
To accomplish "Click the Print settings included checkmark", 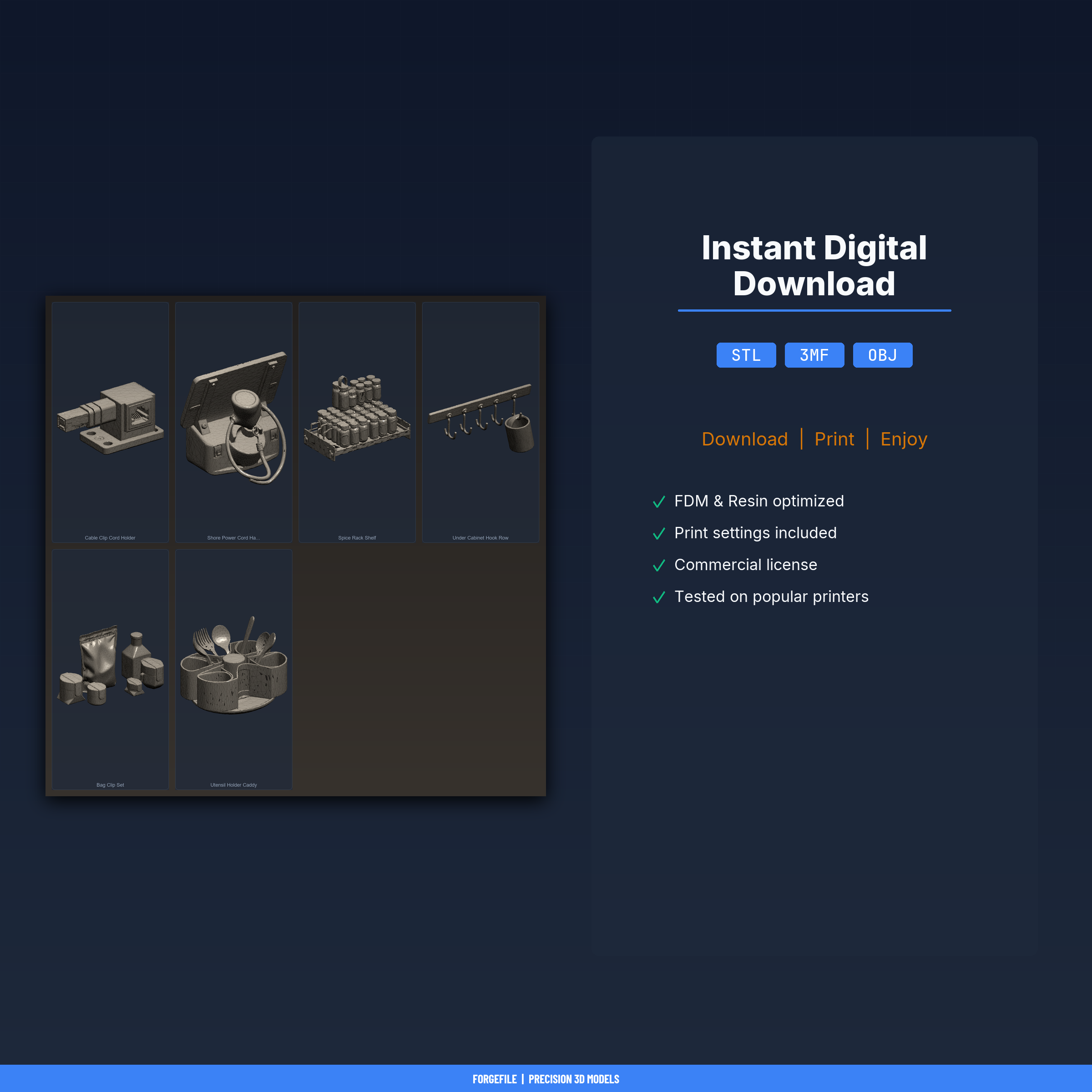I will (x=658, y=534).
